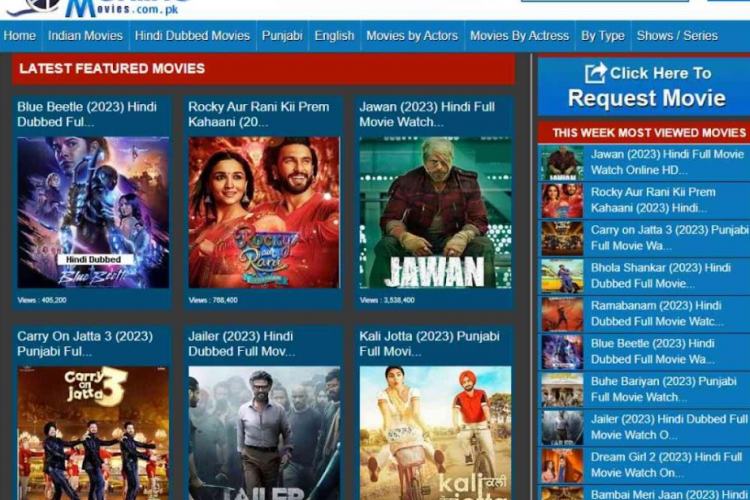The image size is (750, 500).
Task: Open Carry on Jatta 3 most viewed link
Action: [x=669, y=238]
